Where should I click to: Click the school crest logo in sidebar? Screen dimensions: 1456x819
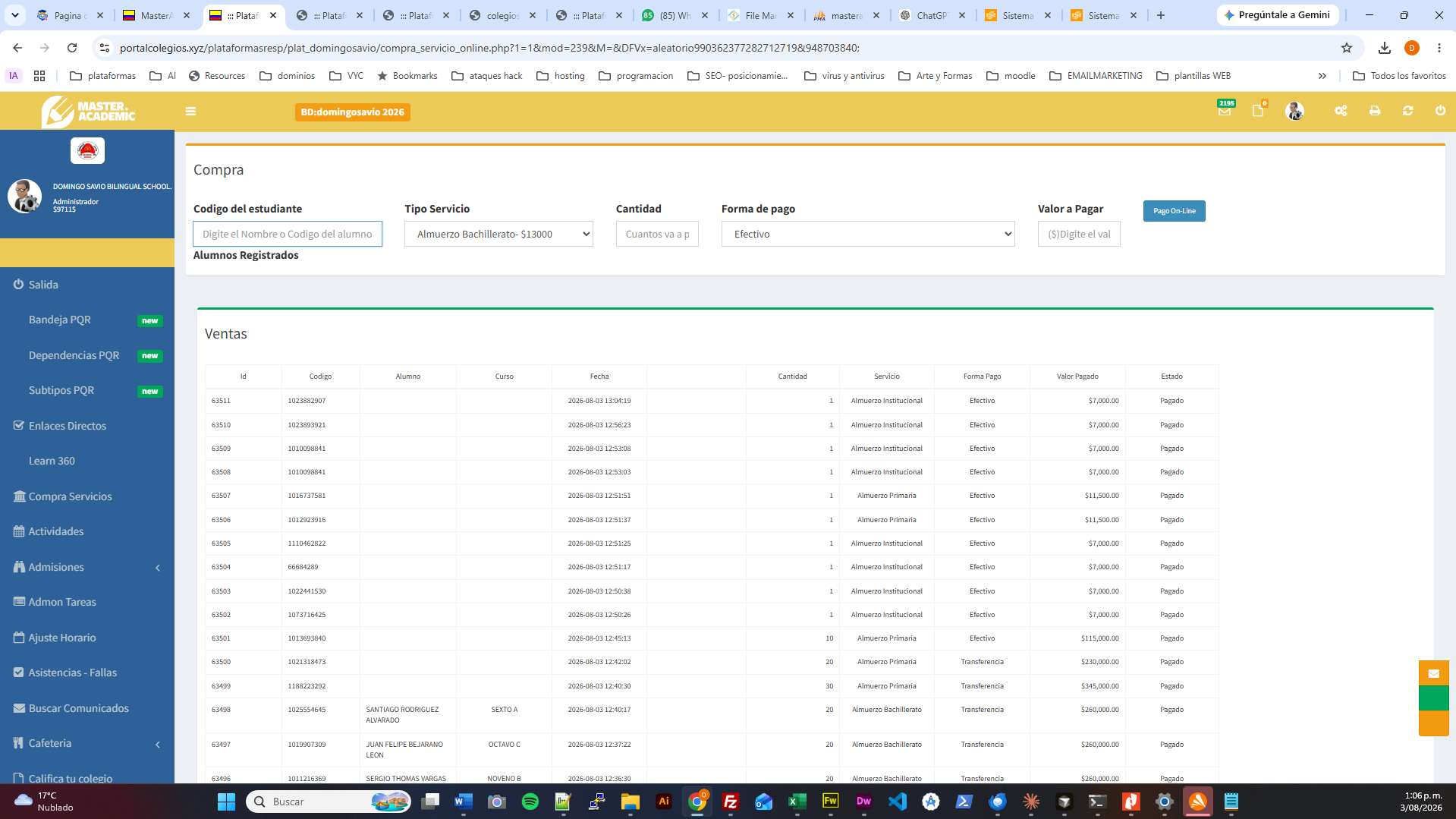87,150
